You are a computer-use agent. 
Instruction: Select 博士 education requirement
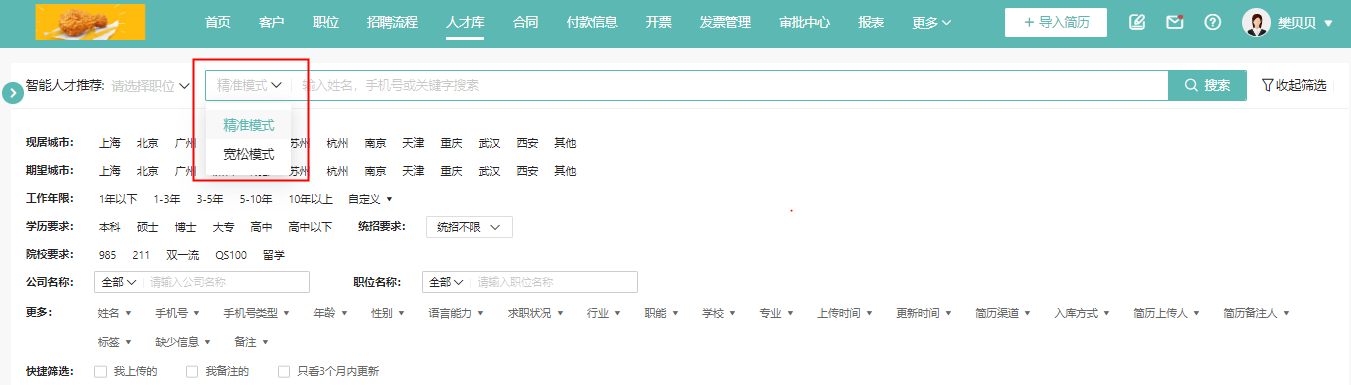pyautogui.click(x=186, y=227)
